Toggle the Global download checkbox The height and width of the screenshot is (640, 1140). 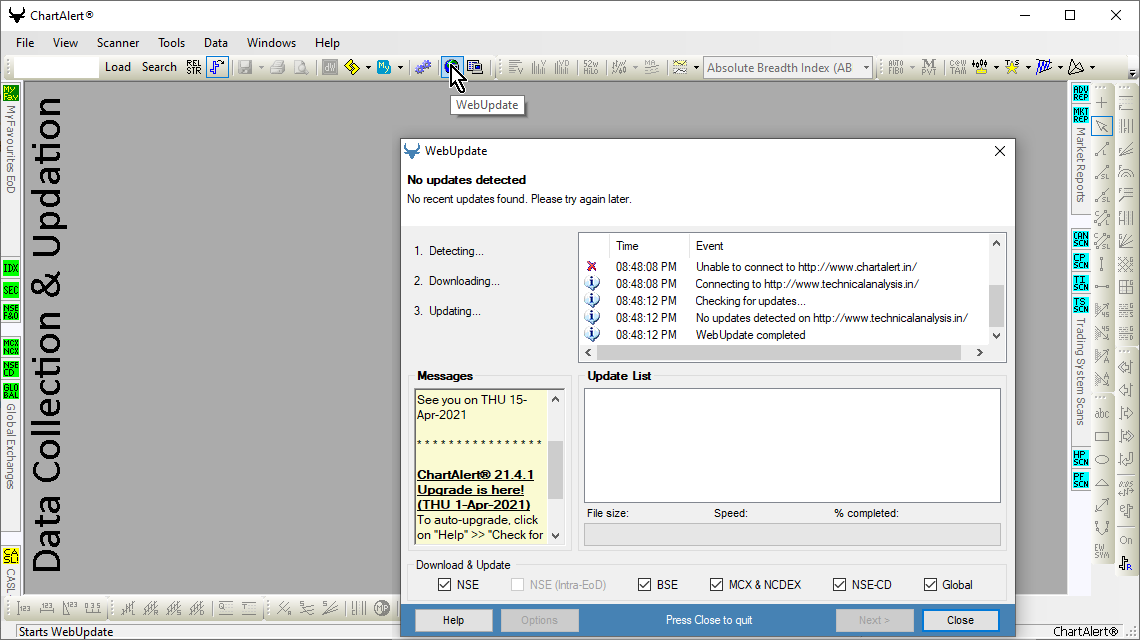click(930, 585)
